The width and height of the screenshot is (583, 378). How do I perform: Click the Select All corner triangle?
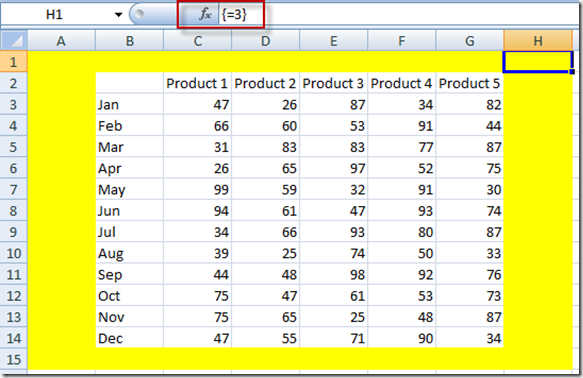(14, 40)
